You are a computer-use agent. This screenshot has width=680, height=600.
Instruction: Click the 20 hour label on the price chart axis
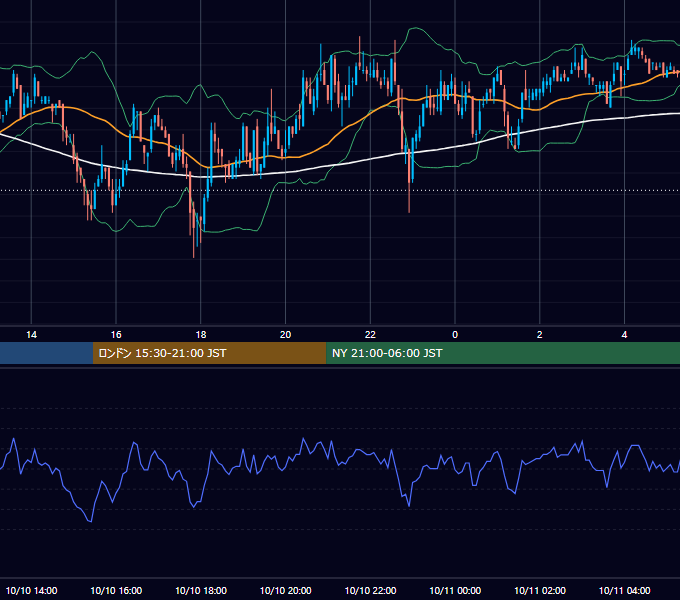(x=285, y=335)
